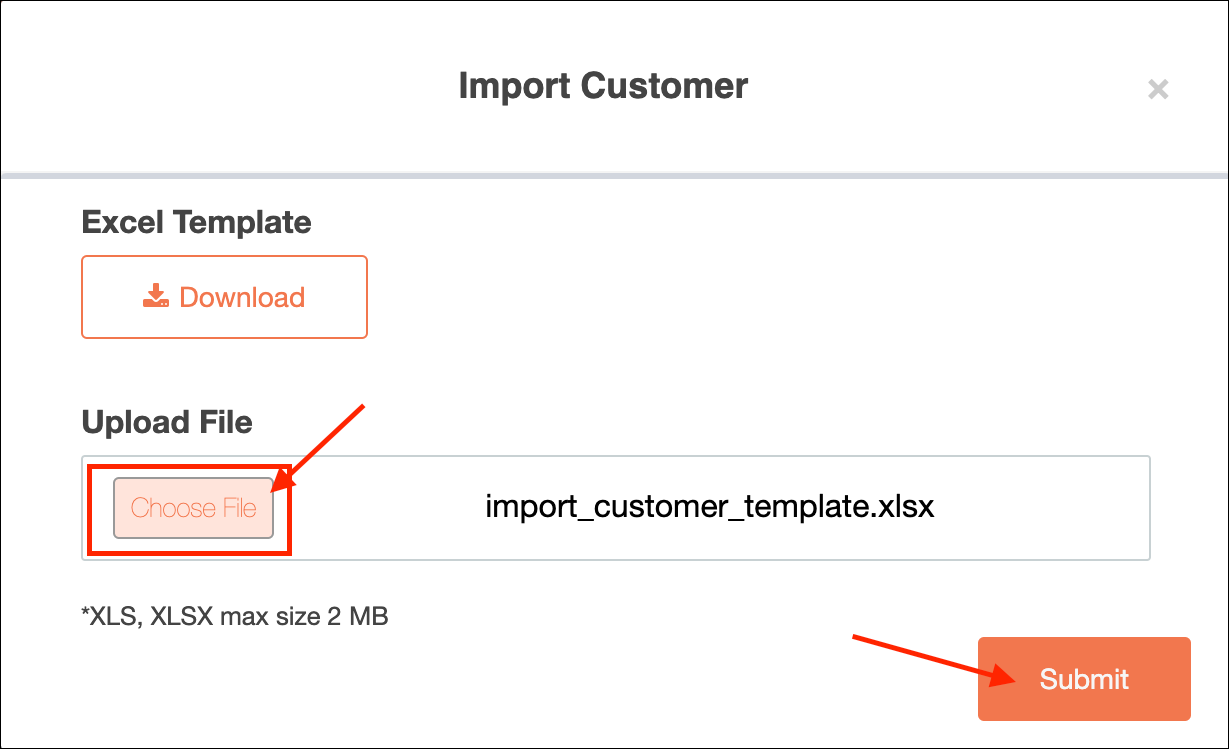Screen dimensions: 1229x749
Task: Click the Submit label text
Action: (1084, 679)
